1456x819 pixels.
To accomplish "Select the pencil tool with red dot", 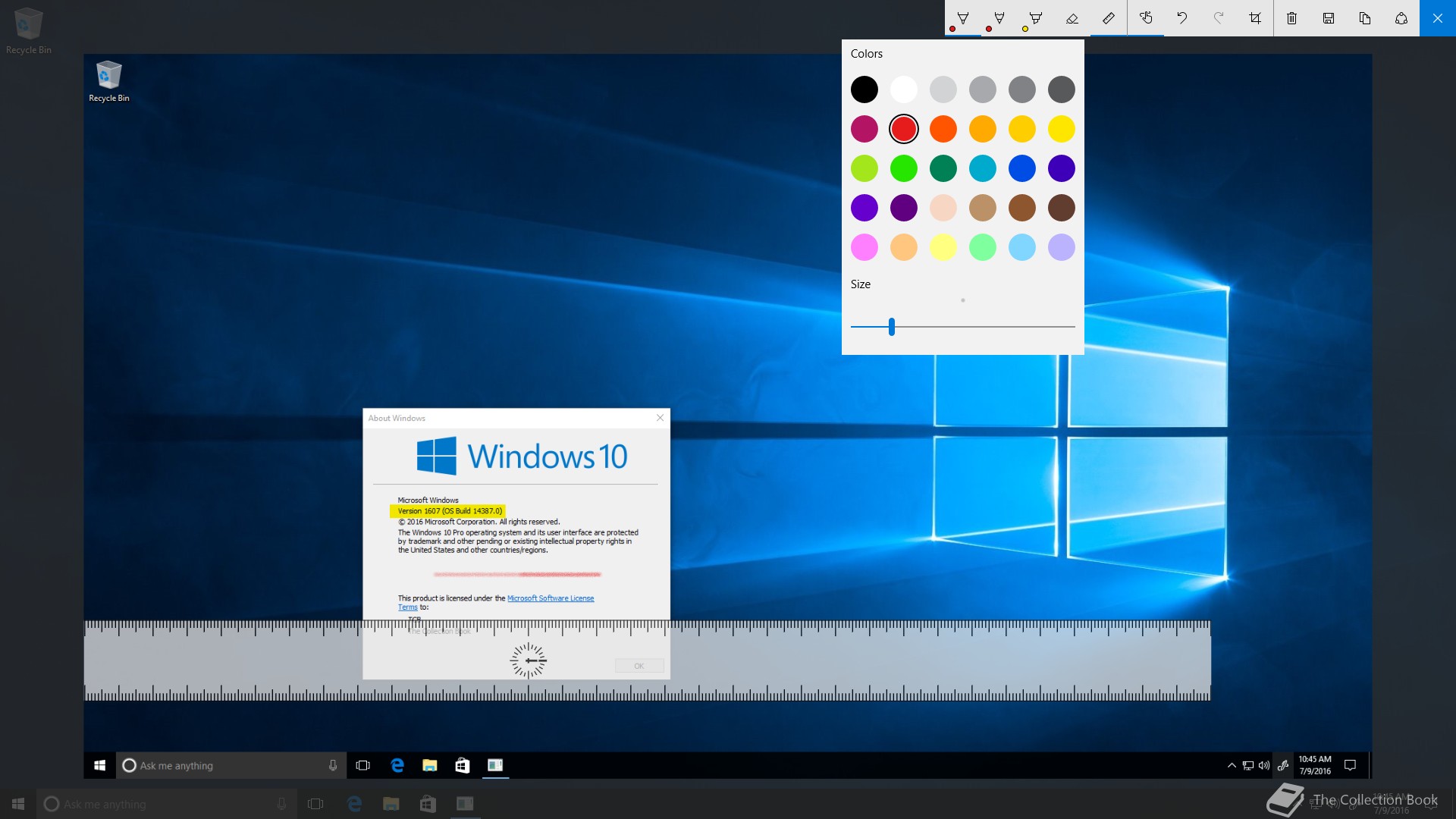I will click(999, 18).
